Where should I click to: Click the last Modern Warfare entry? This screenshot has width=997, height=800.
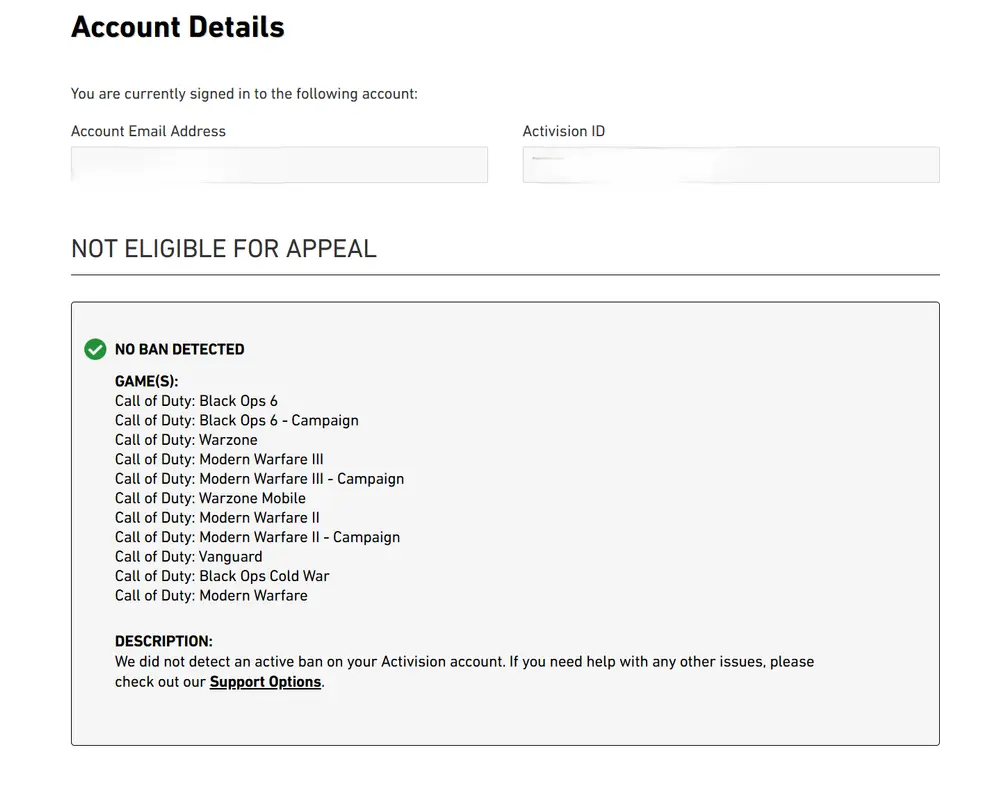211,596
